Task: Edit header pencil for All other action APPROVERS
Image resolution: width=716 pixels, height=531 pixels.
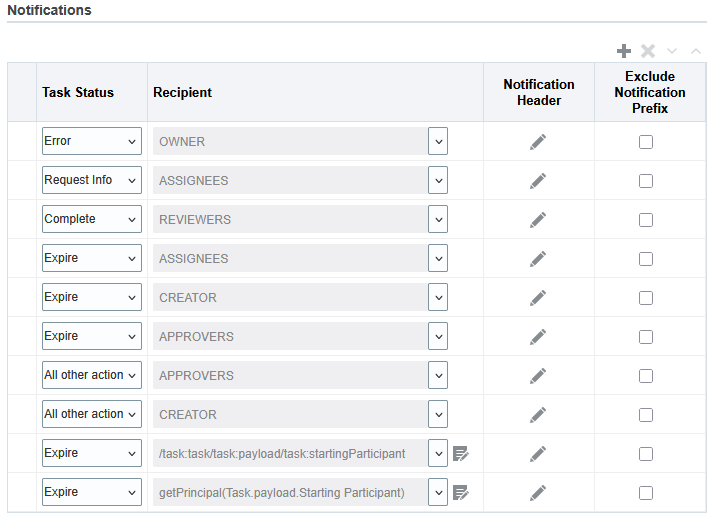Action: click(538, 376)
